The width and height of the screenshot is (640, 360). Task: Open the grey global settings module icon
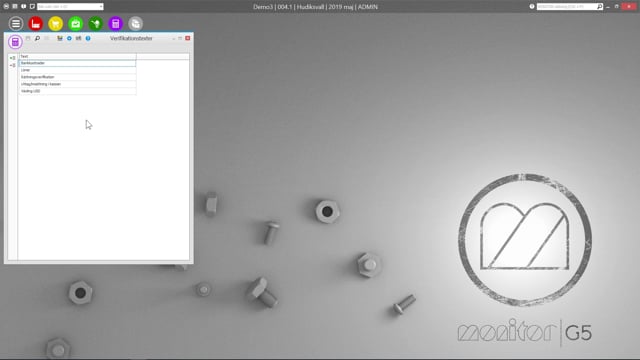click(x=136, y=24)
